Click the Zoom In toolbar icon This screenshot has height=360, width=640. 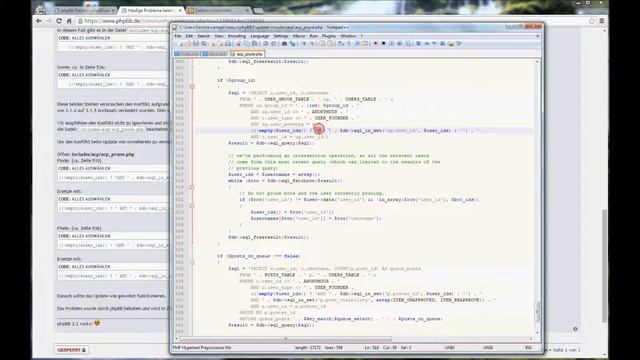(304, 43)
